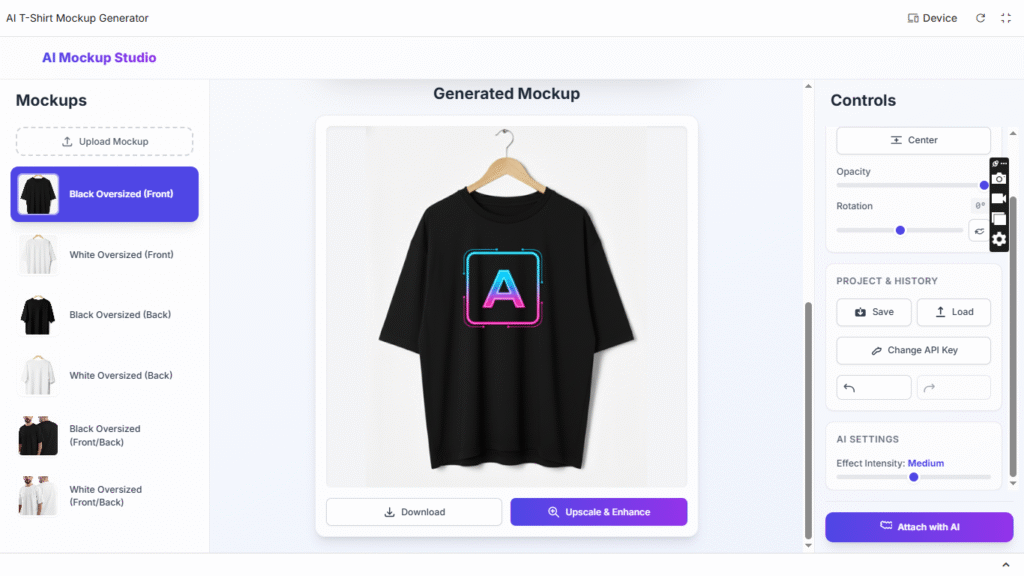Viewport: 1024px width, 576px height.
Task: Download the generated mockup
Action: point(414,512)
